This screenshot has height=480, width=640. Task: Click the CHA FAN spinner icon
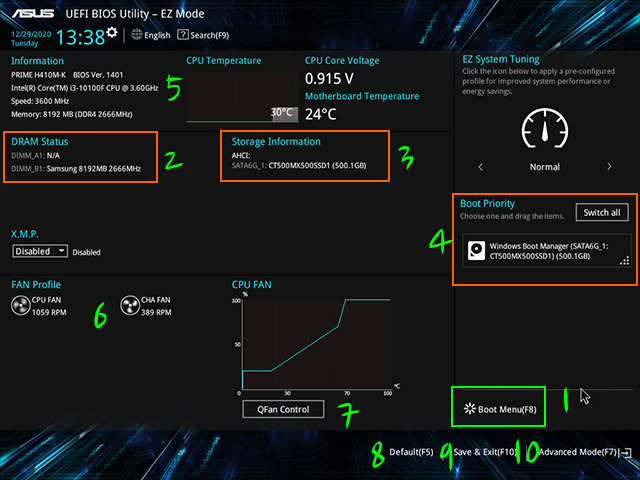point(130,306)
